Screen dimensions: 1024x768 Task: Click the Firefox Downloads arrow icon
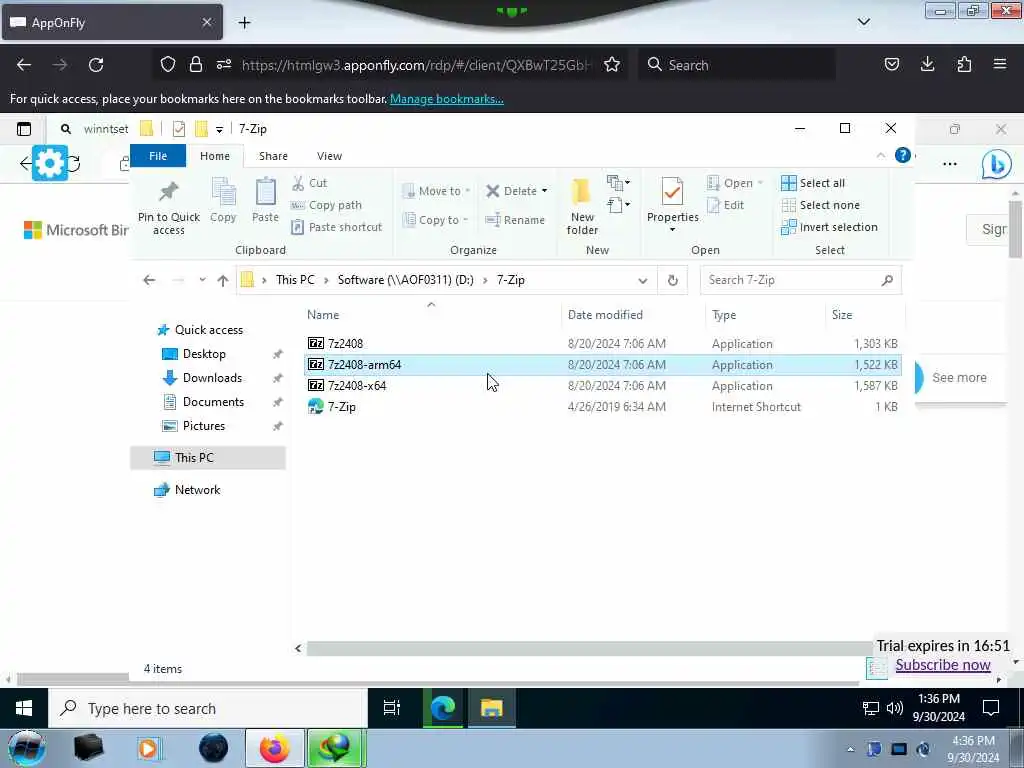927,64
